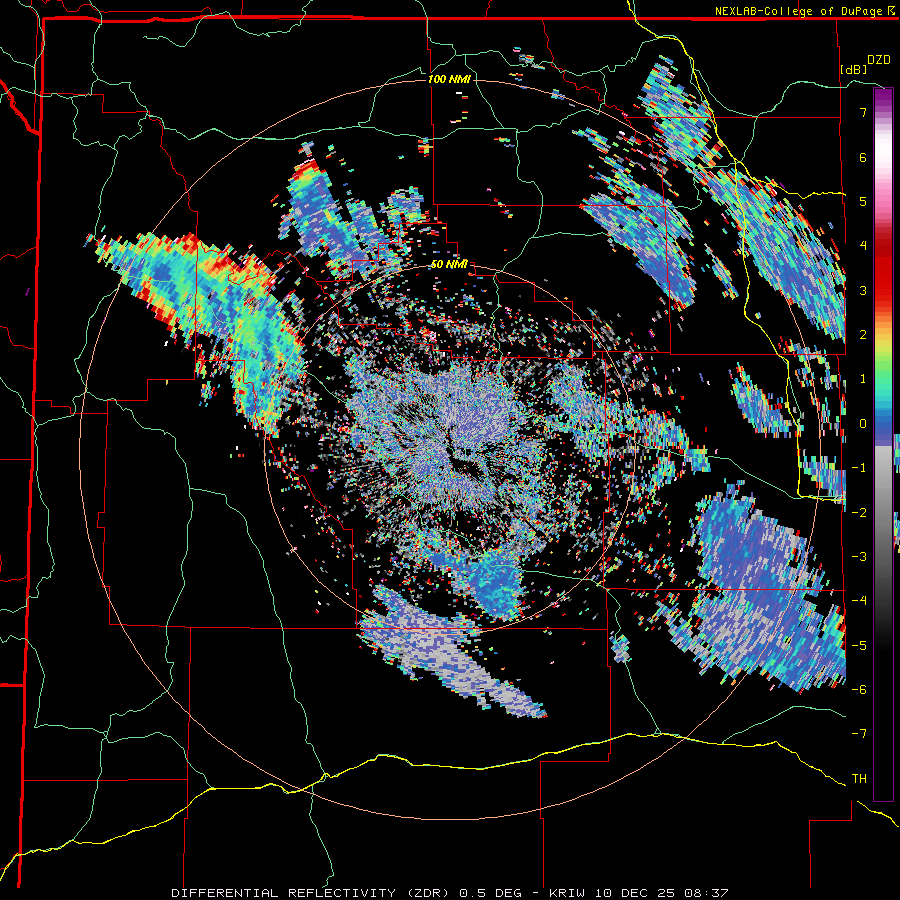Click the -1 value on the color scale
Image resolution: width=900 pixels, height=900 pixels.
[x=859, y=468]
